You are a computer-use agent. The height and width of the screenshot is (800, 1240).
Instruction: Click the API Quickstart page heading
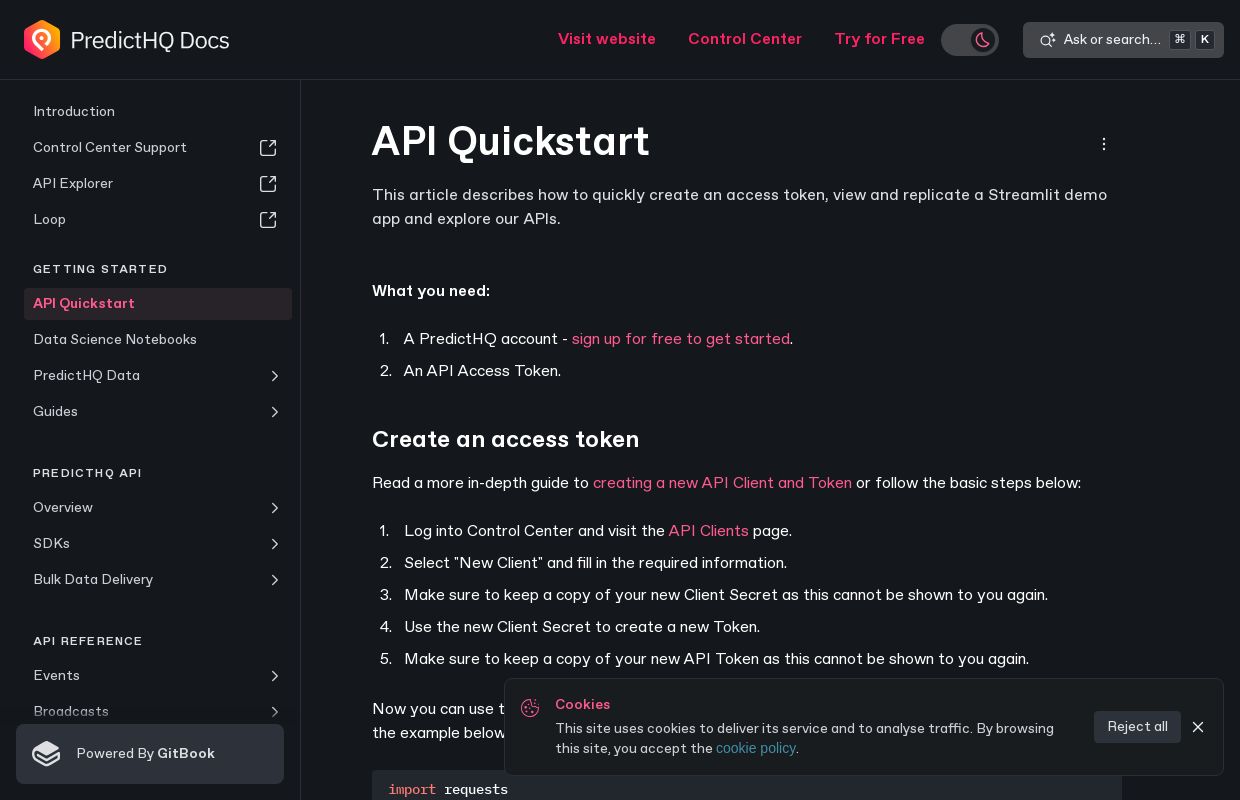click(x=511, y=142)
